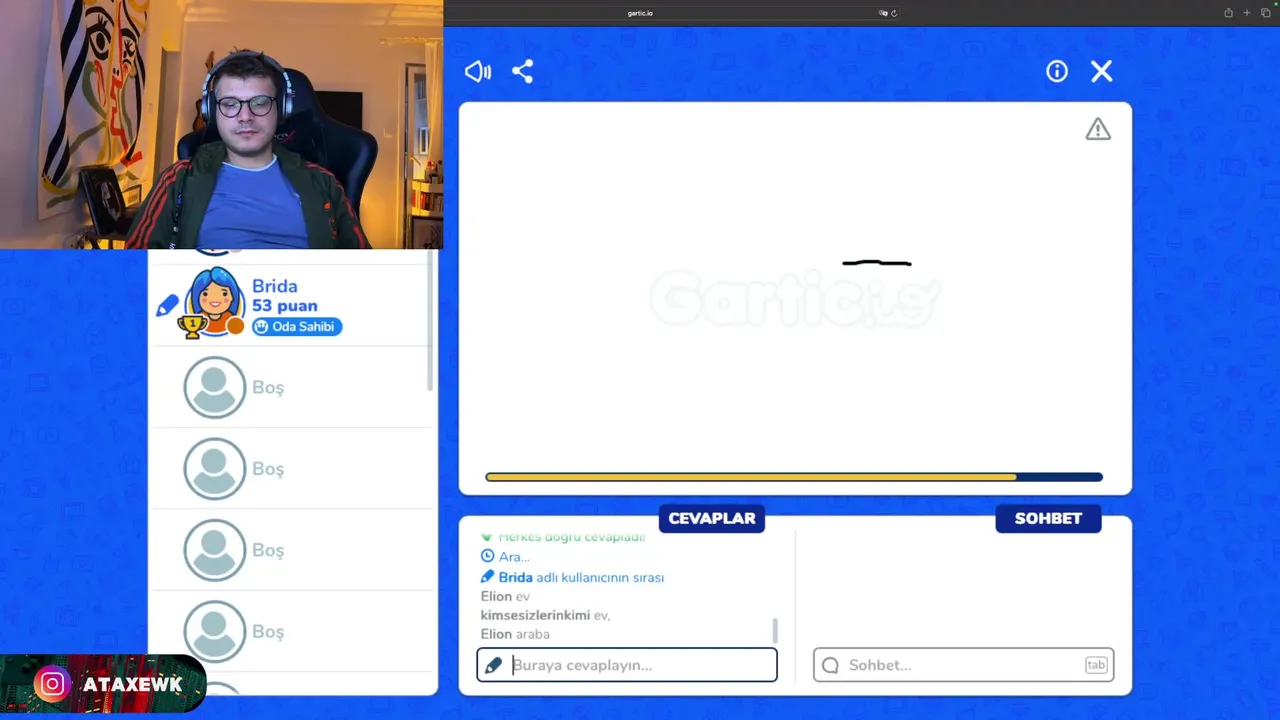Click the pencil icon in answer field

click(493, 665)
